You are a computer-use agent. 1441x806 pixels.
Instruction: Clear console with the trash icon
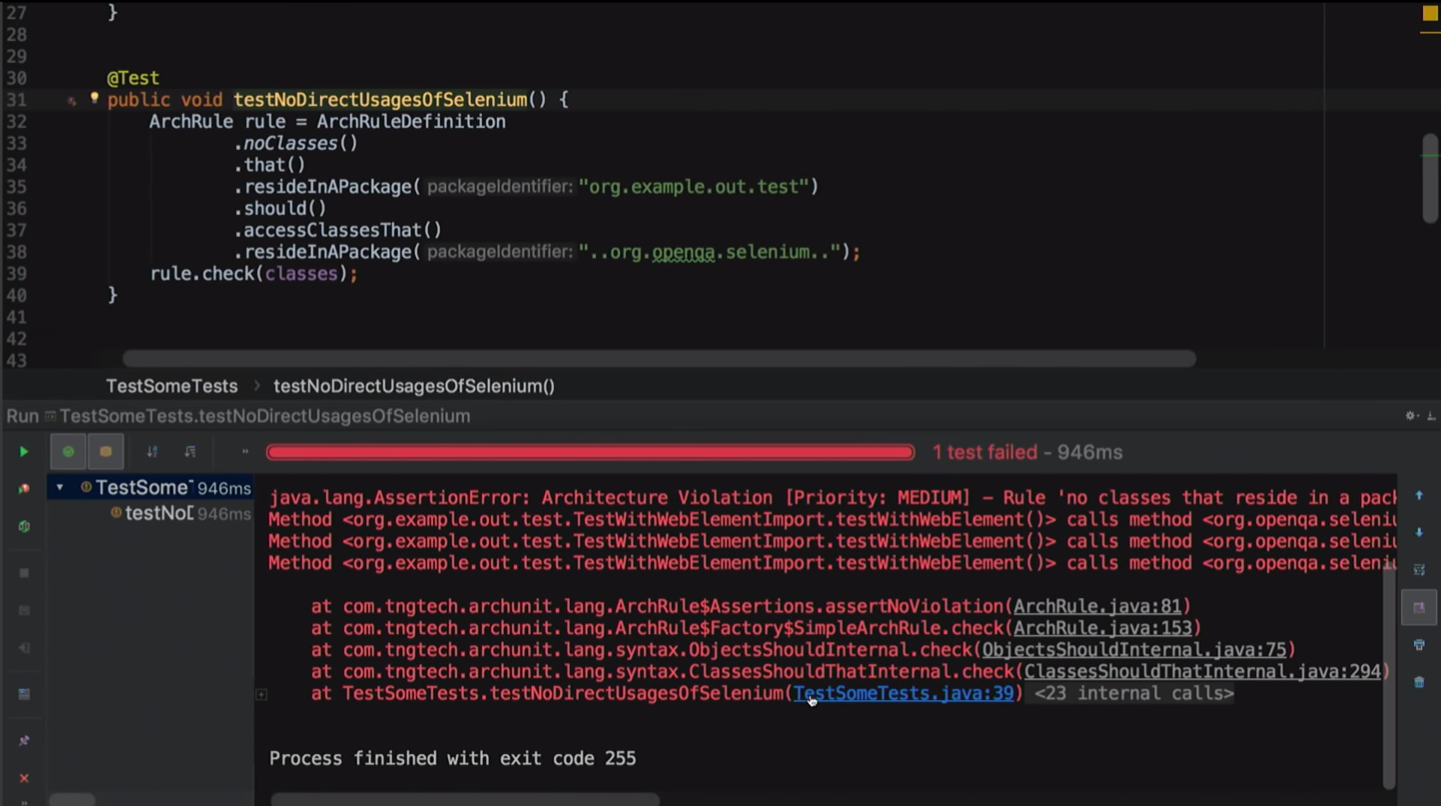(x=1419, y=682)
